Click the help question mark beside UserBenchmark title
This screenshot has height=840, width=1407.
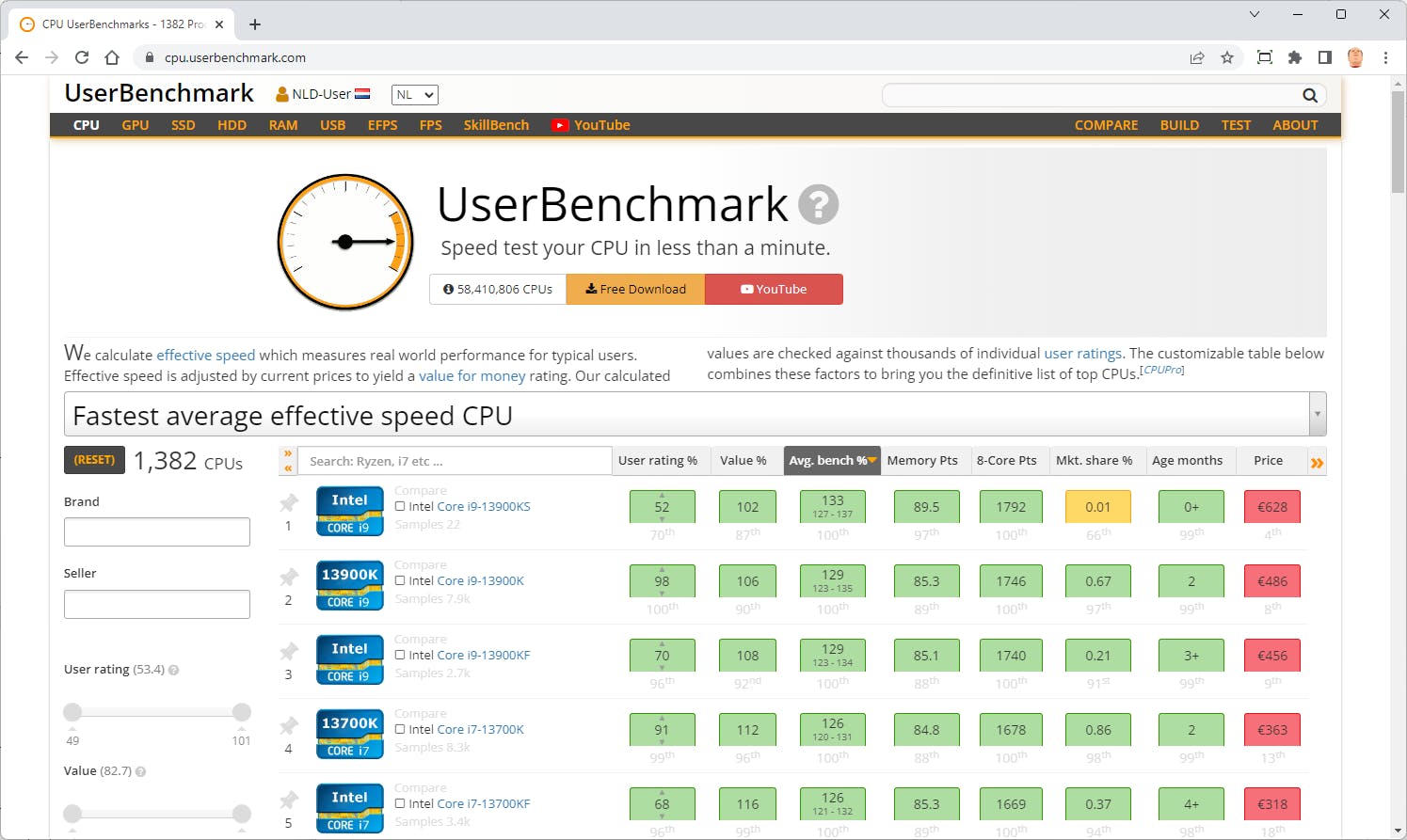(x=818, y=204)
